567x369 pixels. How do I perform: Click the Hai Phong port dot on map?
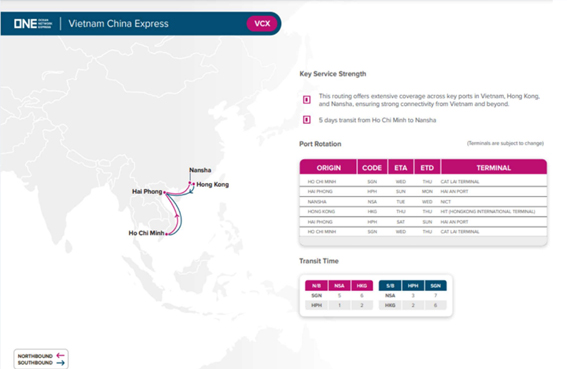click(165, 192)
